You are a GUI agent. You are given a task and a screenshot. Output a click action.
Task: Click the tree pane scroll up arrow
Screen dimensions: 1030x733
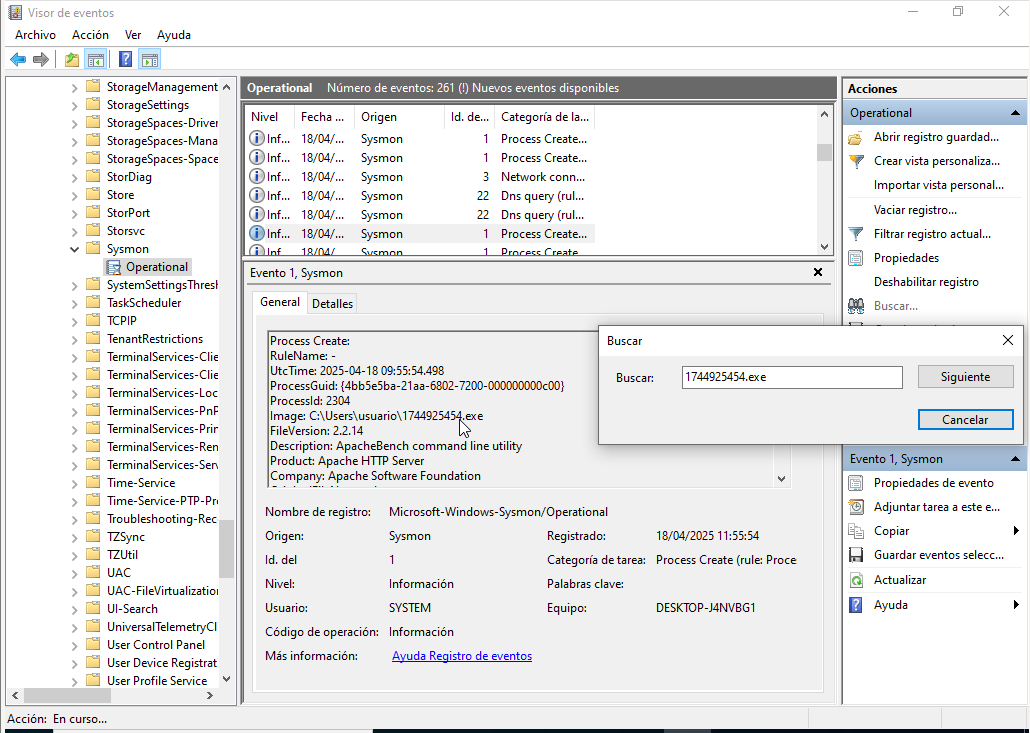pos(227,87)
